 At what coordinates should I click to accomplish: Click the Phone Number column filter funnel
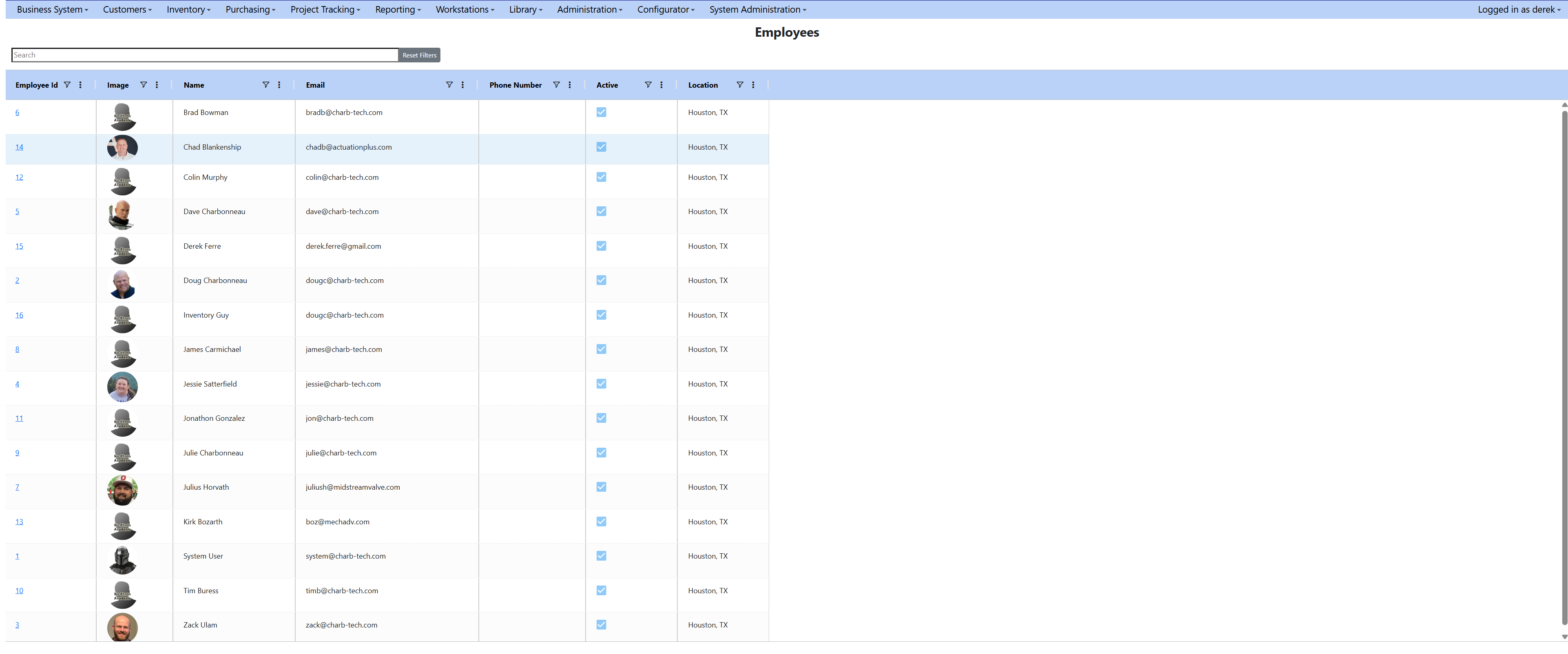click(556, 85)
